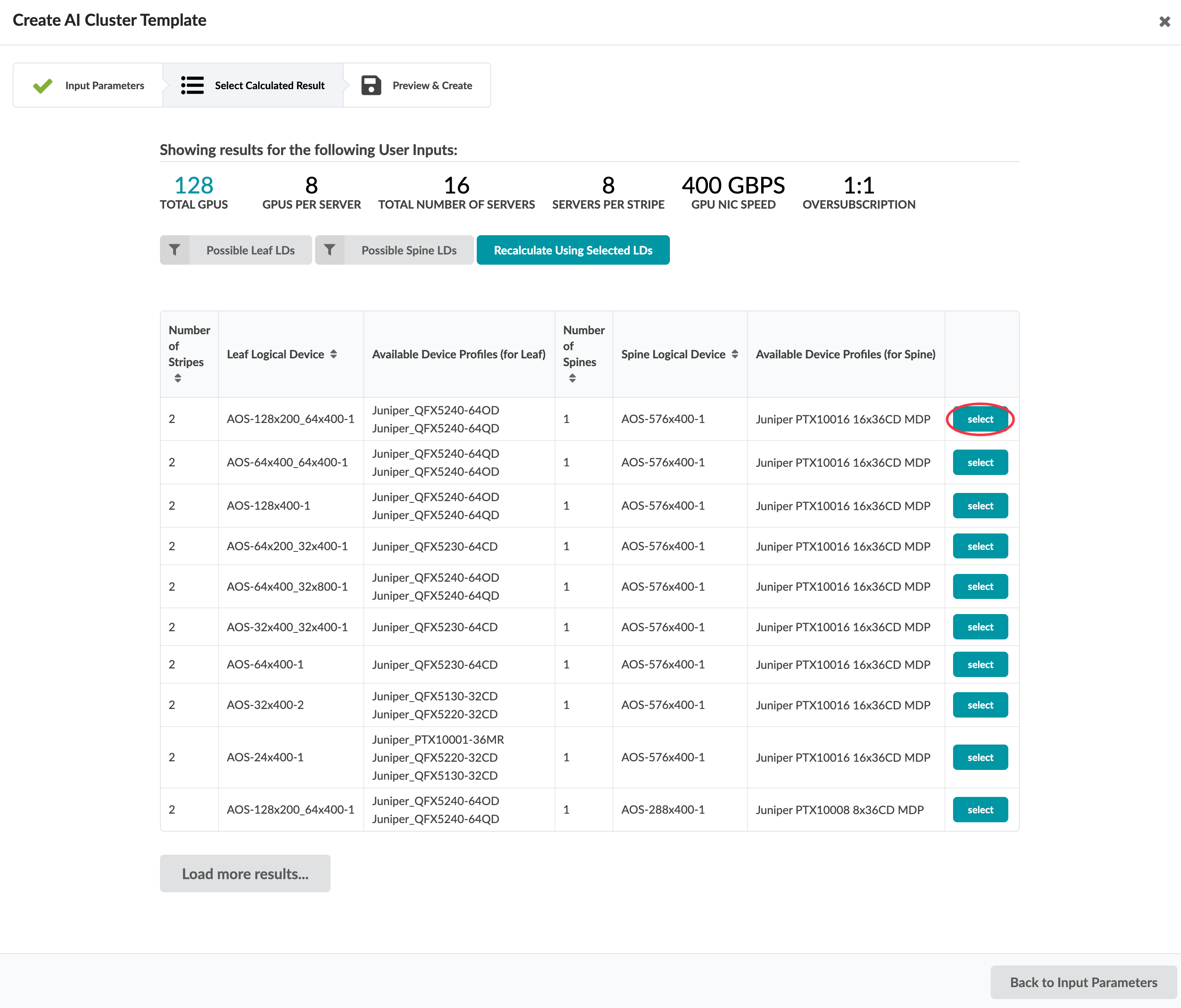Viewport: 1181px width, 1008px height.
Task: Click Load more results button
Action: pos(245,873)
